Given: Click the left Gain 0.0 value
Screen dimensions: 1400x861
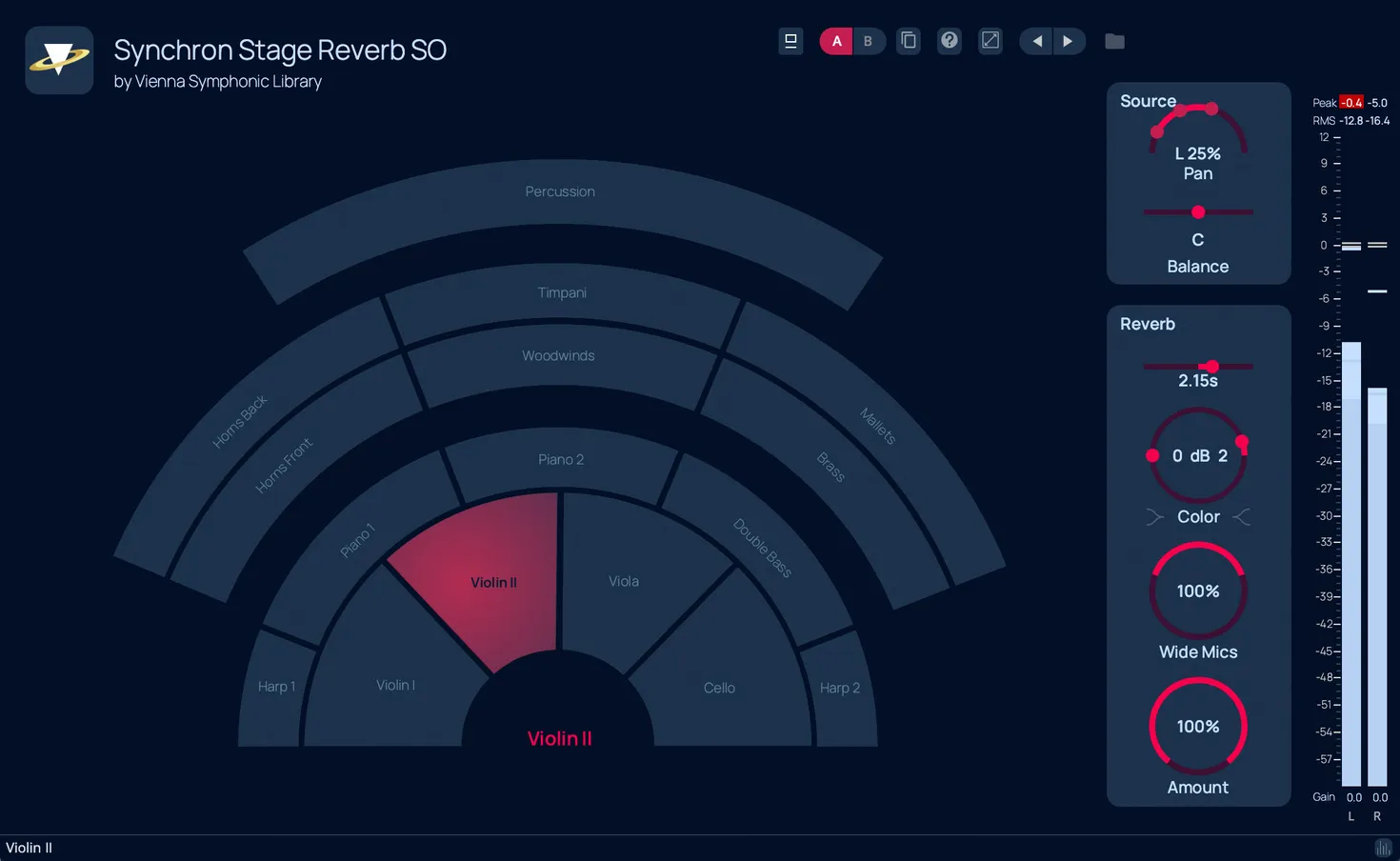Looking at the screenshot, I should (x=1353, y=797).
